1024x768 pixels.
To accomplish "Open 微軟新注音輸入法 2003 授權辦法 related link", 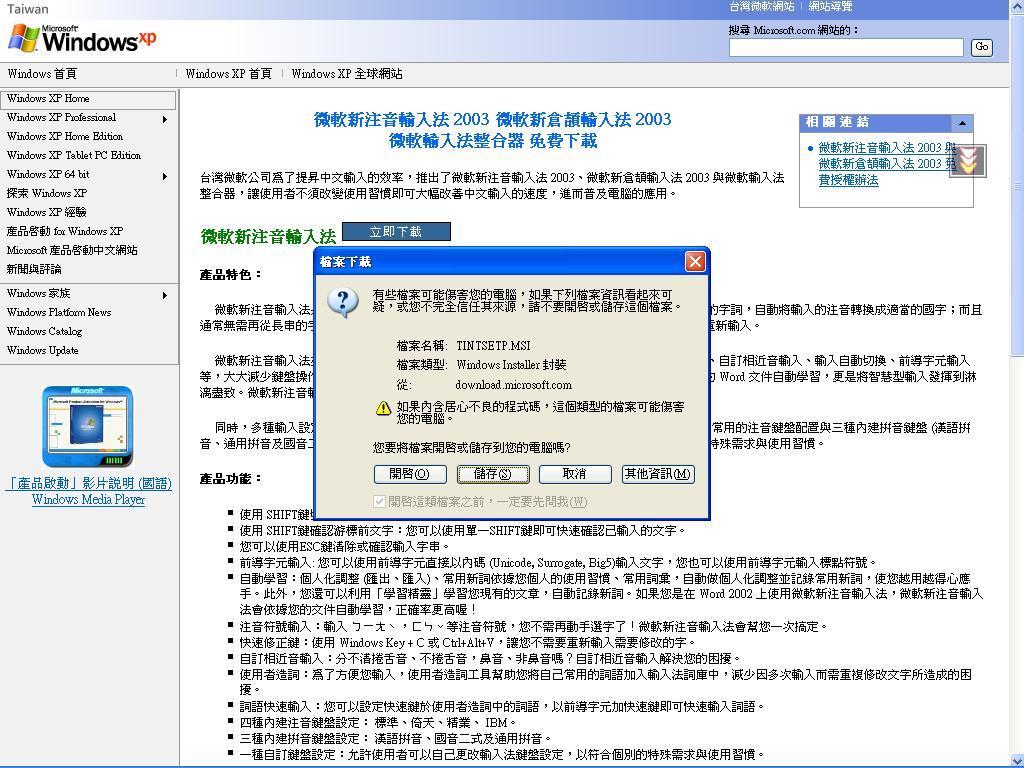I will tap(887, 164).
